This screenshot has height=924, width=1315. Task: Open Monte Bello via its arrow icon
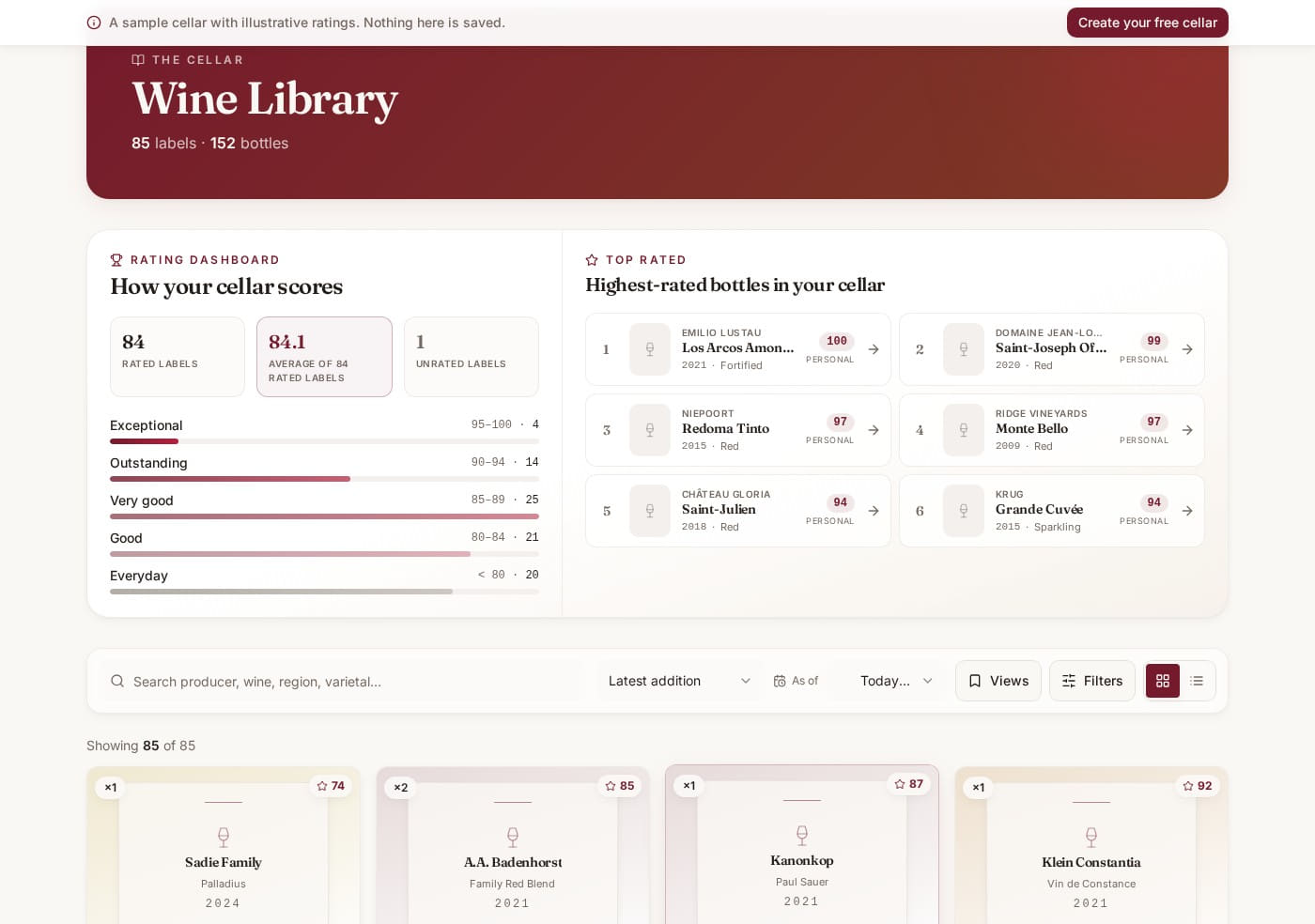(x=1187, y=430)
